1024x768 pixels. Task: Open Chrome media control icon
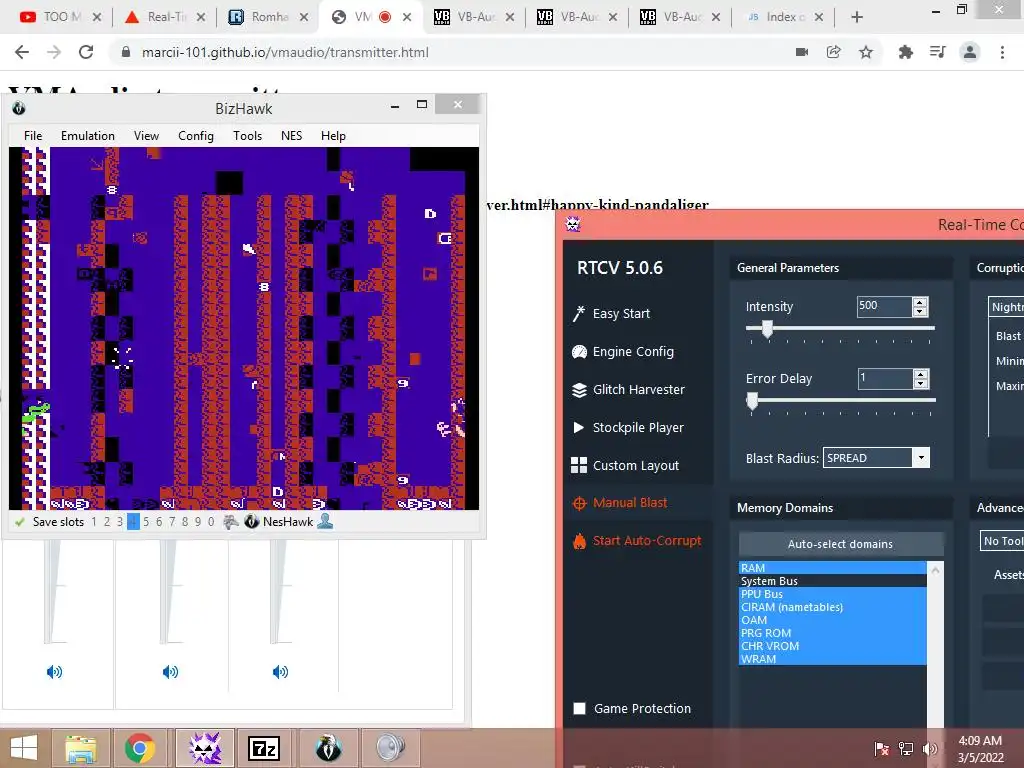[937, 52]
